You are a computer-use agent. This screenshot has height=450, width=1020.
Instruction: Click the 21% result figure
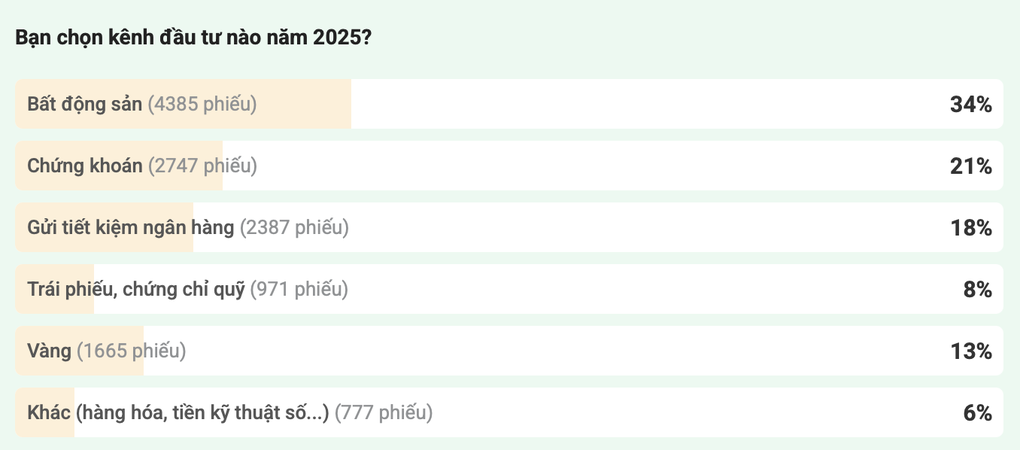(x=971, y=166)
